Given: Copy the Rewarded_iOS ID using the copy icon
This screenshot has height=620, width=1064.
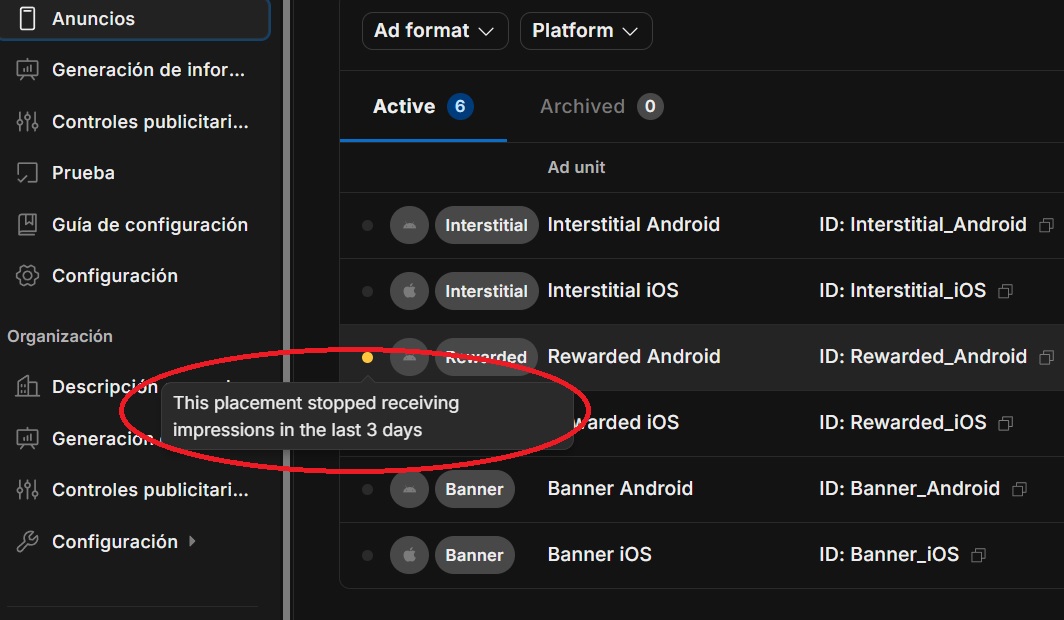Looking at the screenshot, I should (1003, 423).
